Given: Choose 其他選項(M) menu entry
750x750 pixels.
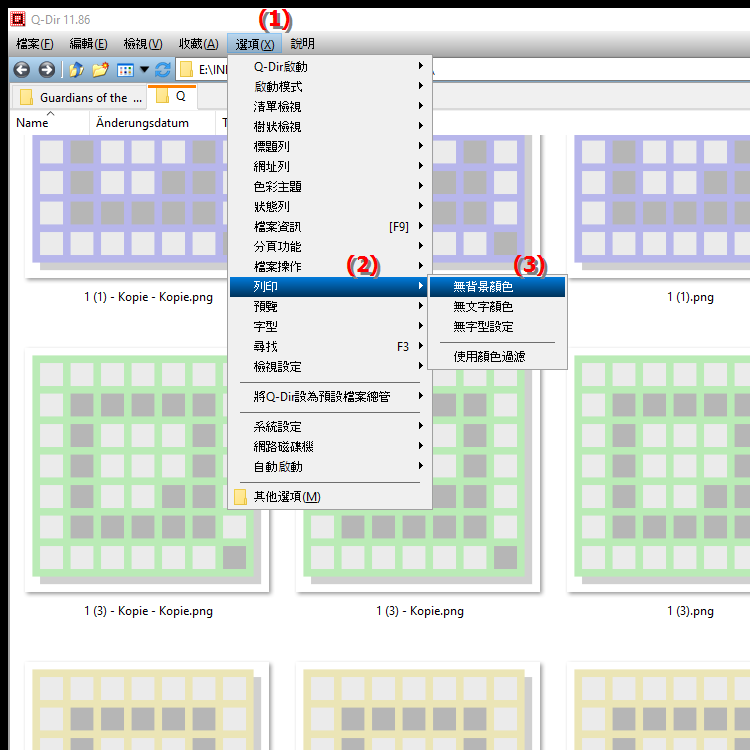Looking at the screenshot, I should pyautogui.click(x=330, y=497).
